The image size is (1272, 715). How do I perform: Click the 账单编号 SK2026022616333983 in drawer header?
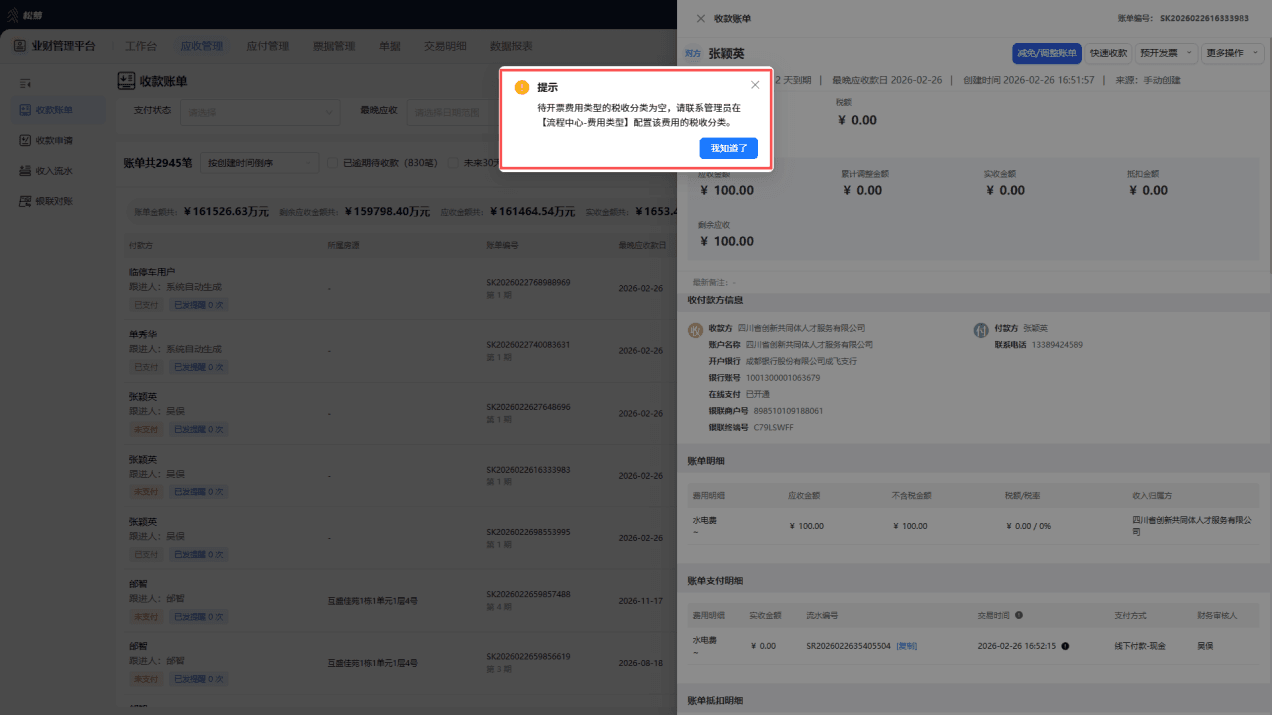point(1204,18)
